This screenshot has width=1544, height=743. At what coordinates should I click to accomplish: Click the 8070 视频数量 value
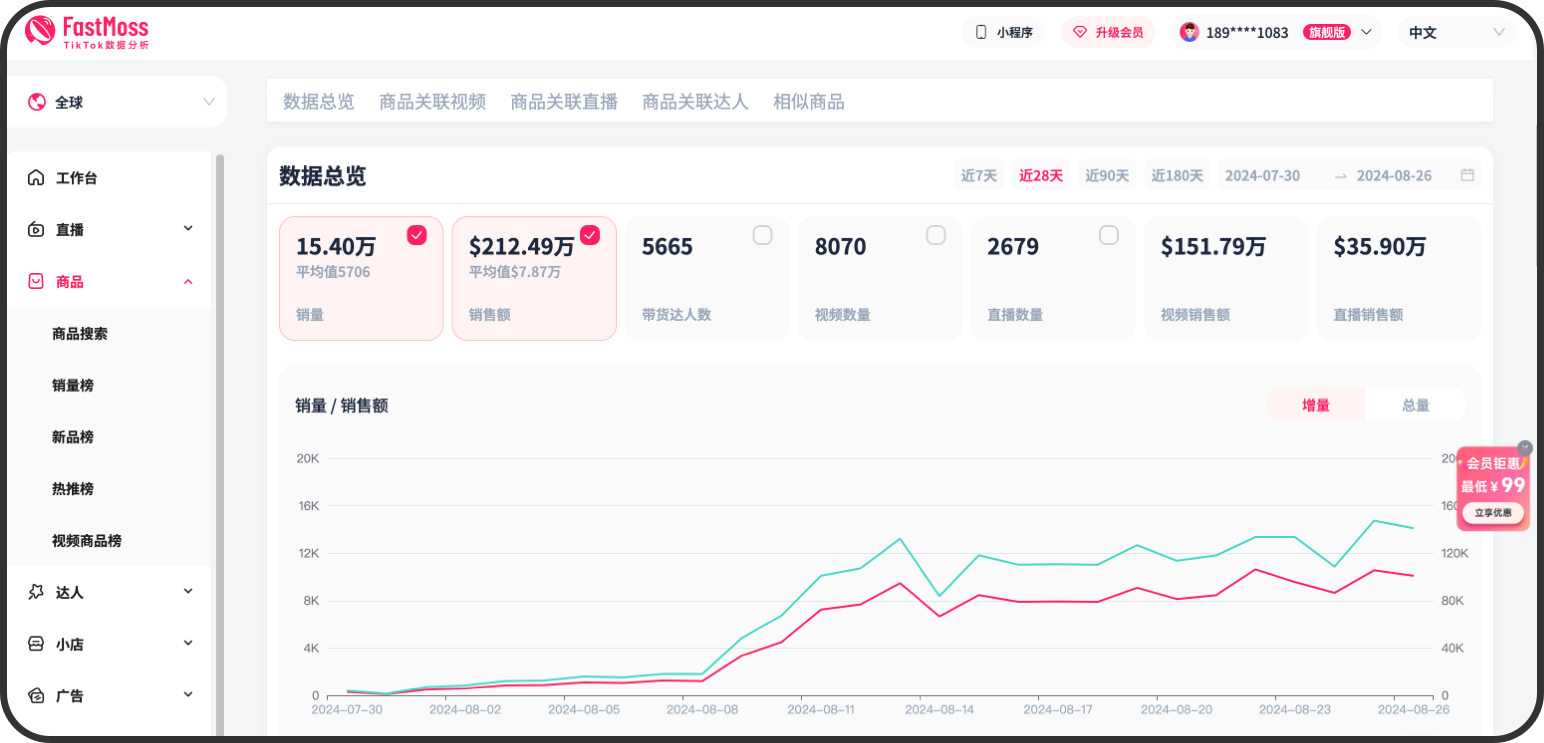click(840, 247)
